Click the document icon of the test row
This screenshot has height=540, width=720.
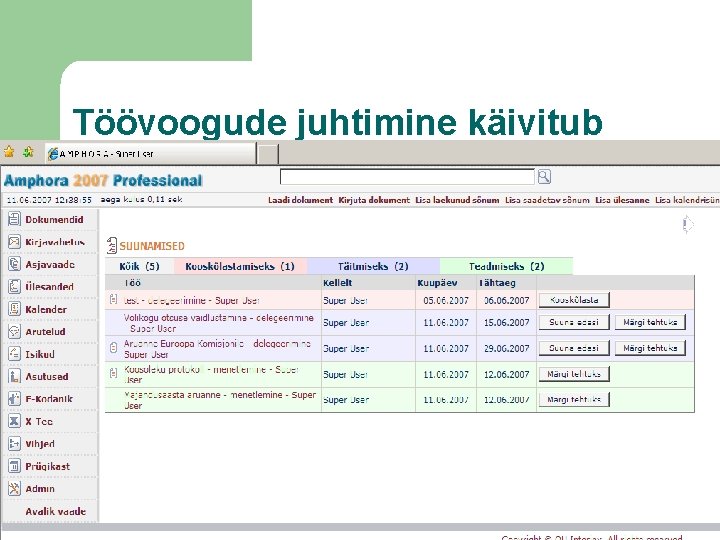(x=113, y=300)
